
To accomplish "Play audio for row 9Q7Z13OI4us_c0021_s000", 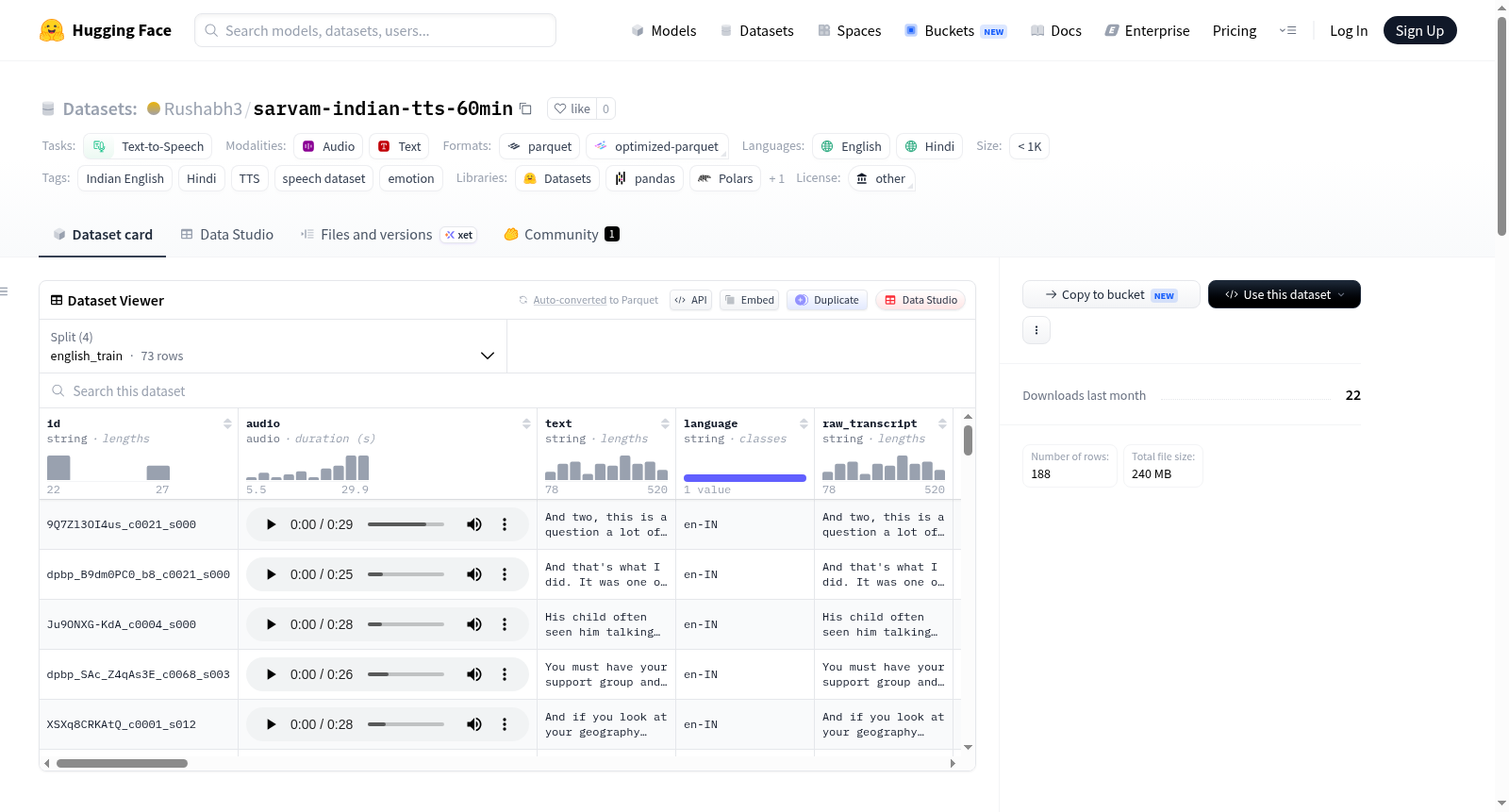I will [x=271, y=524].
